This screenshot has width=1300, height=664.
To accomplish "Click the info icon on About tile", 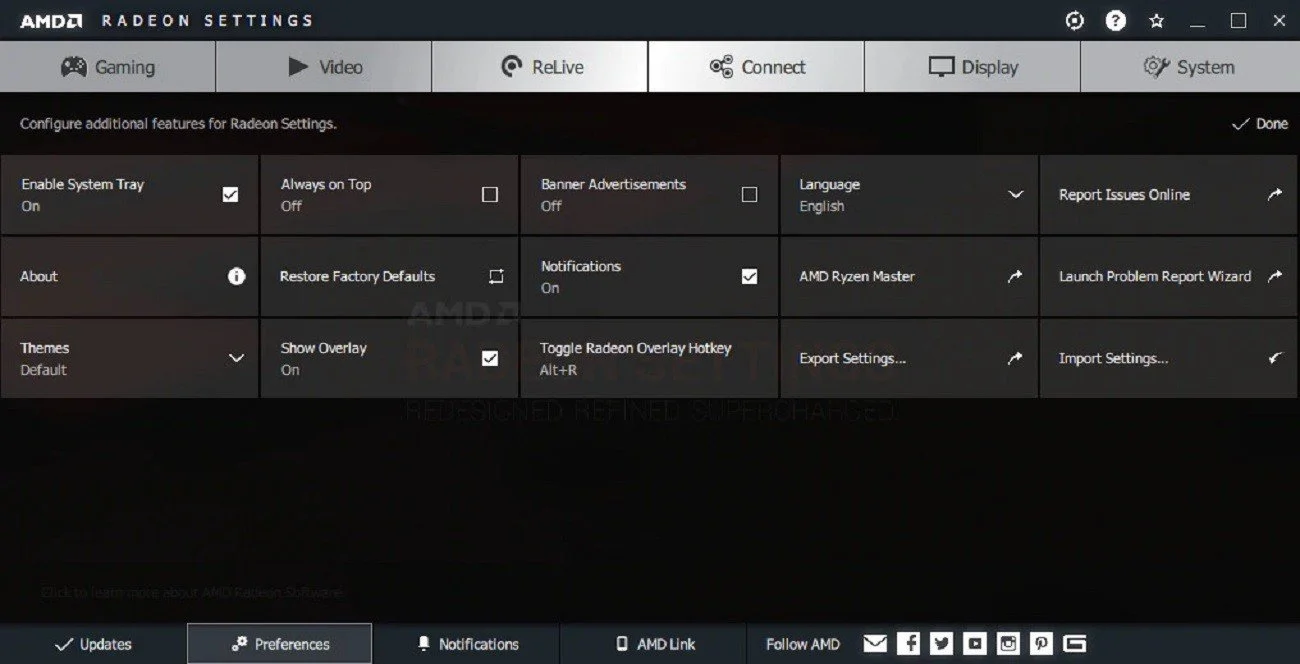I will tap(237, 276).
